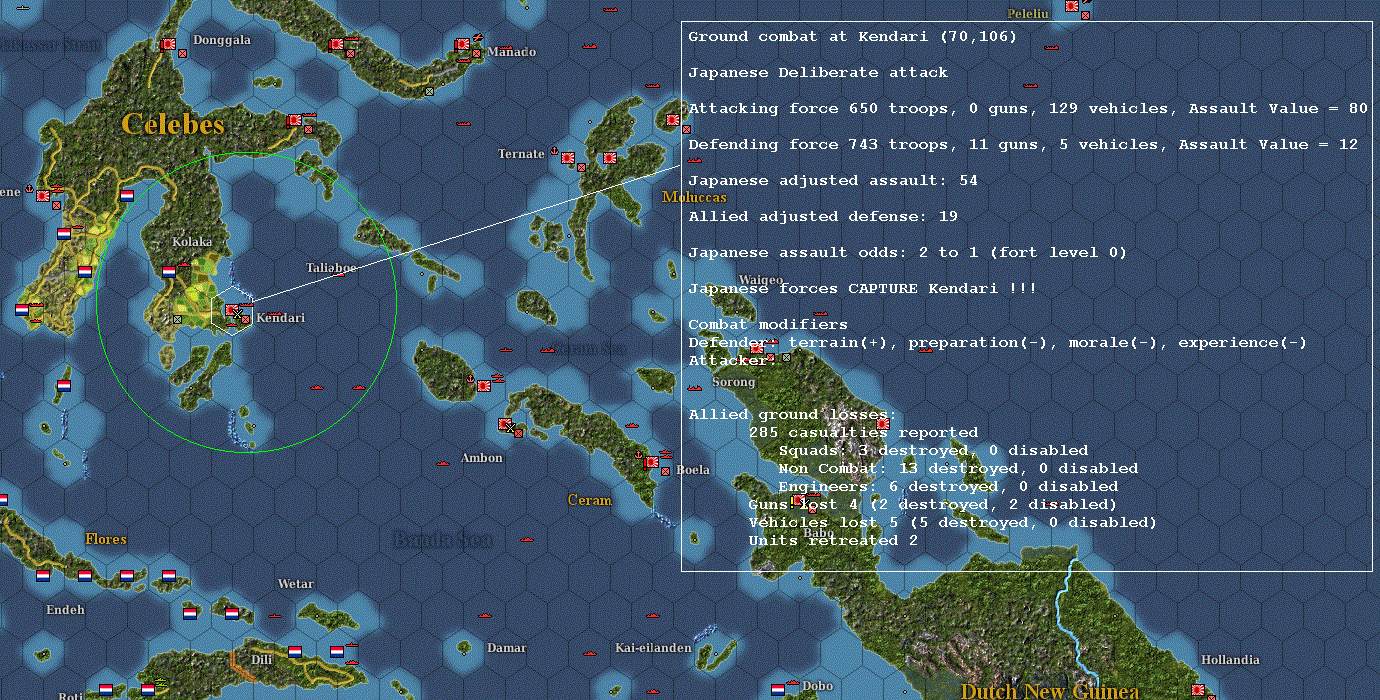Click the Dutch flag directly above the Endeh label
The image size is (1380, 700).
point(43,576)
